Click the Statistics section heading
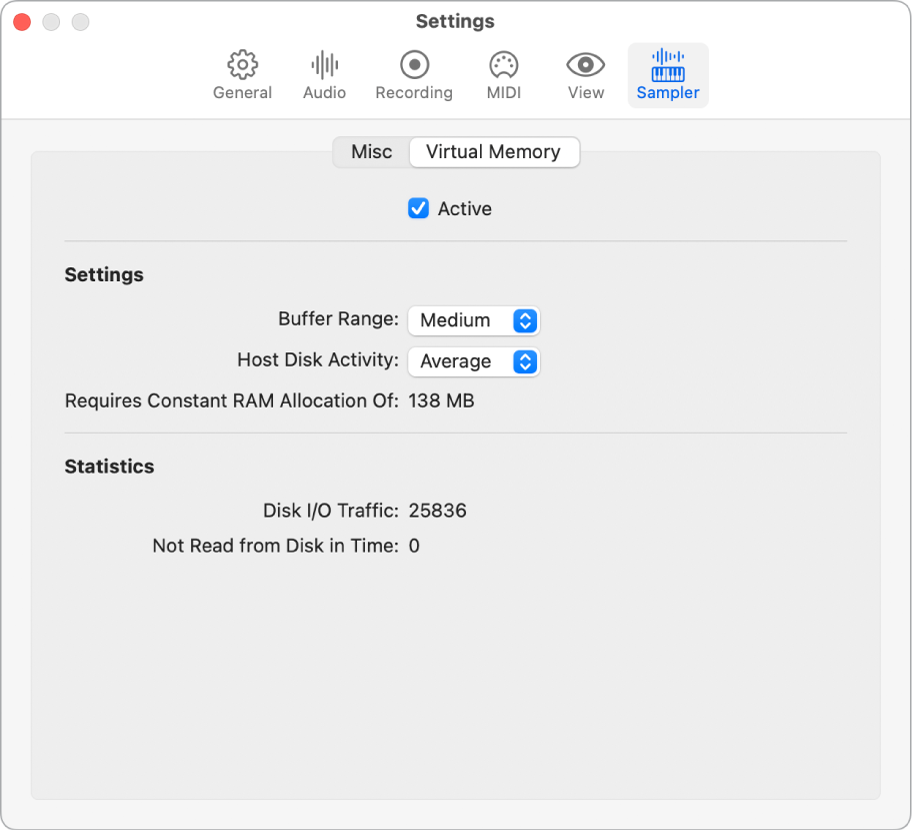The height and width of the screenshot is (830, 912). [x=109, y=466]
